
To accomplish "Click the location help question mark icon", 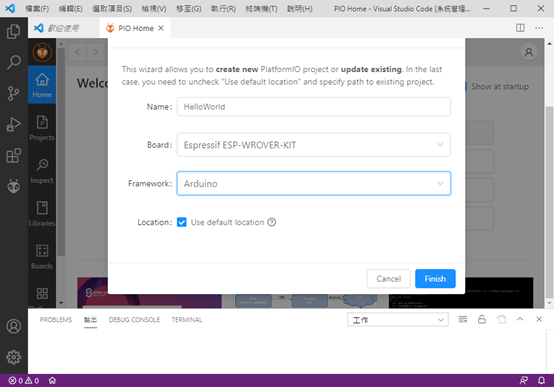I will pos(271,222).
